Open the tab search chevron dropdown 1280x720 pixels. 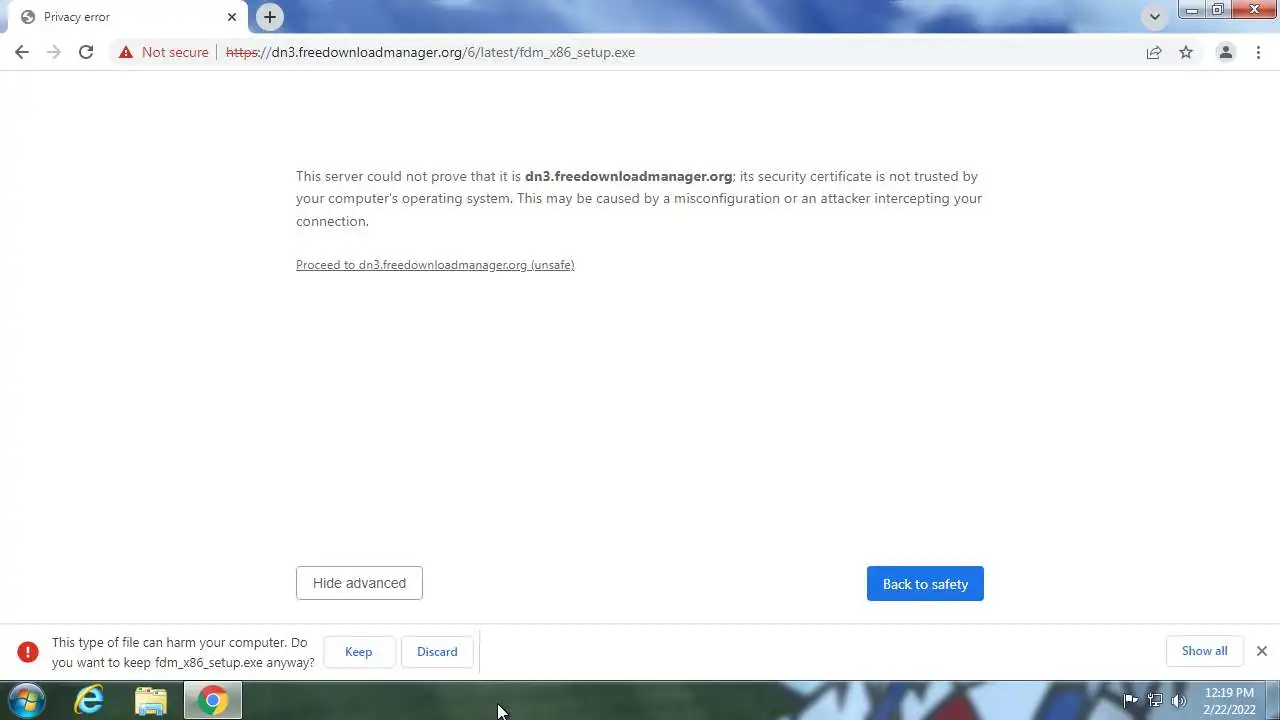[1155, 17]
